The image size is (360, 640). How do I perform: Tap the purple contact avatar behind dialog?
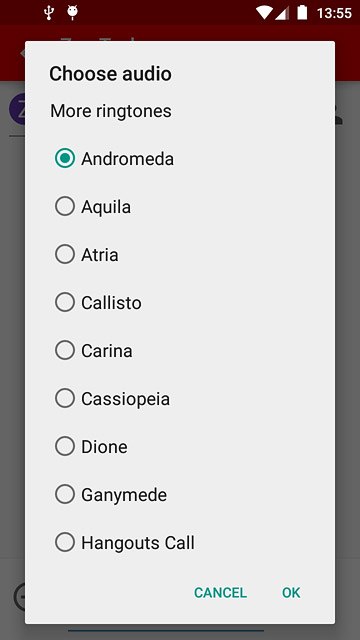click(17, 109)
